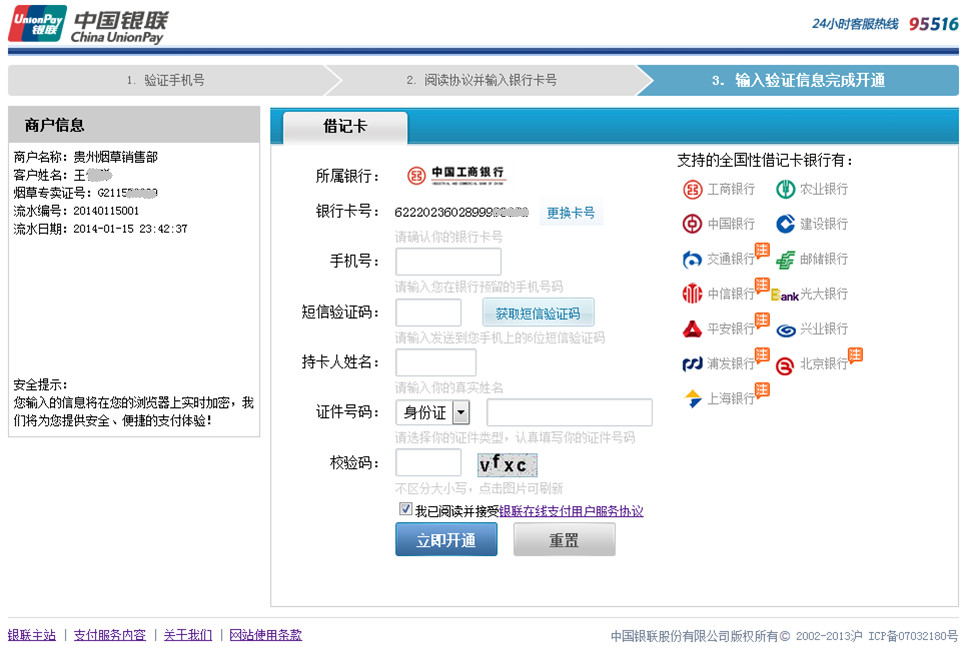Select the 建设银行 bank icon
This screenshot has height=651, width=966.
pos(785,224)
